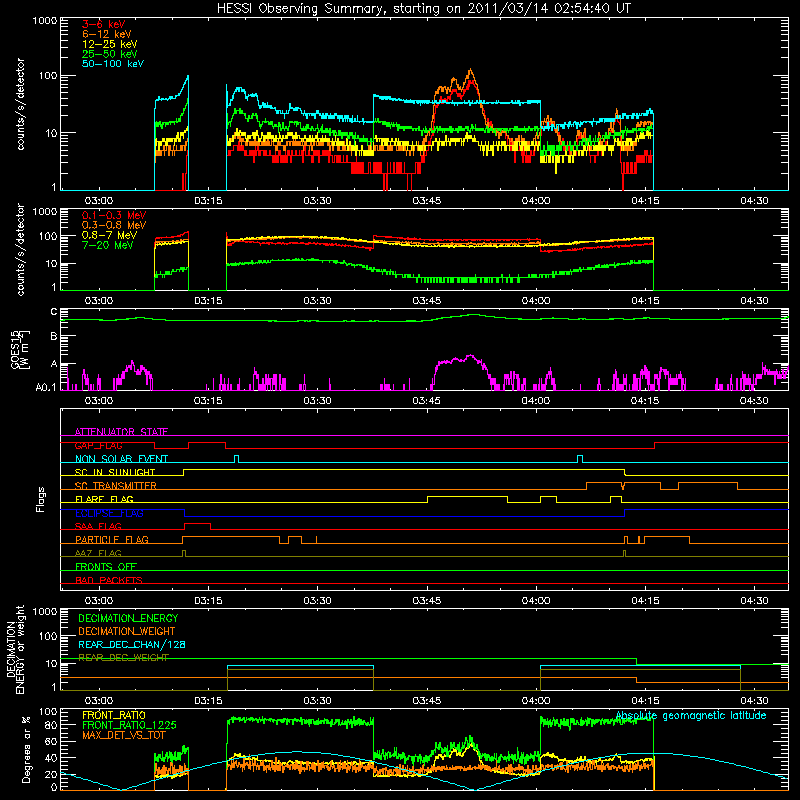Click the GAP_FLAG label
800x800 pixels.
pos(98,445)
